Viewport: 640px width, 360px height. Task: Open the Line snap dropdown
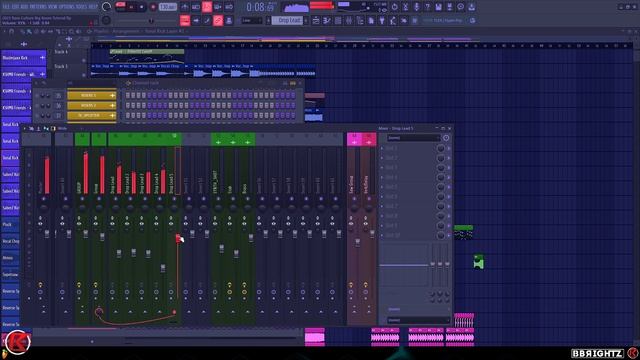click(252, 20)
